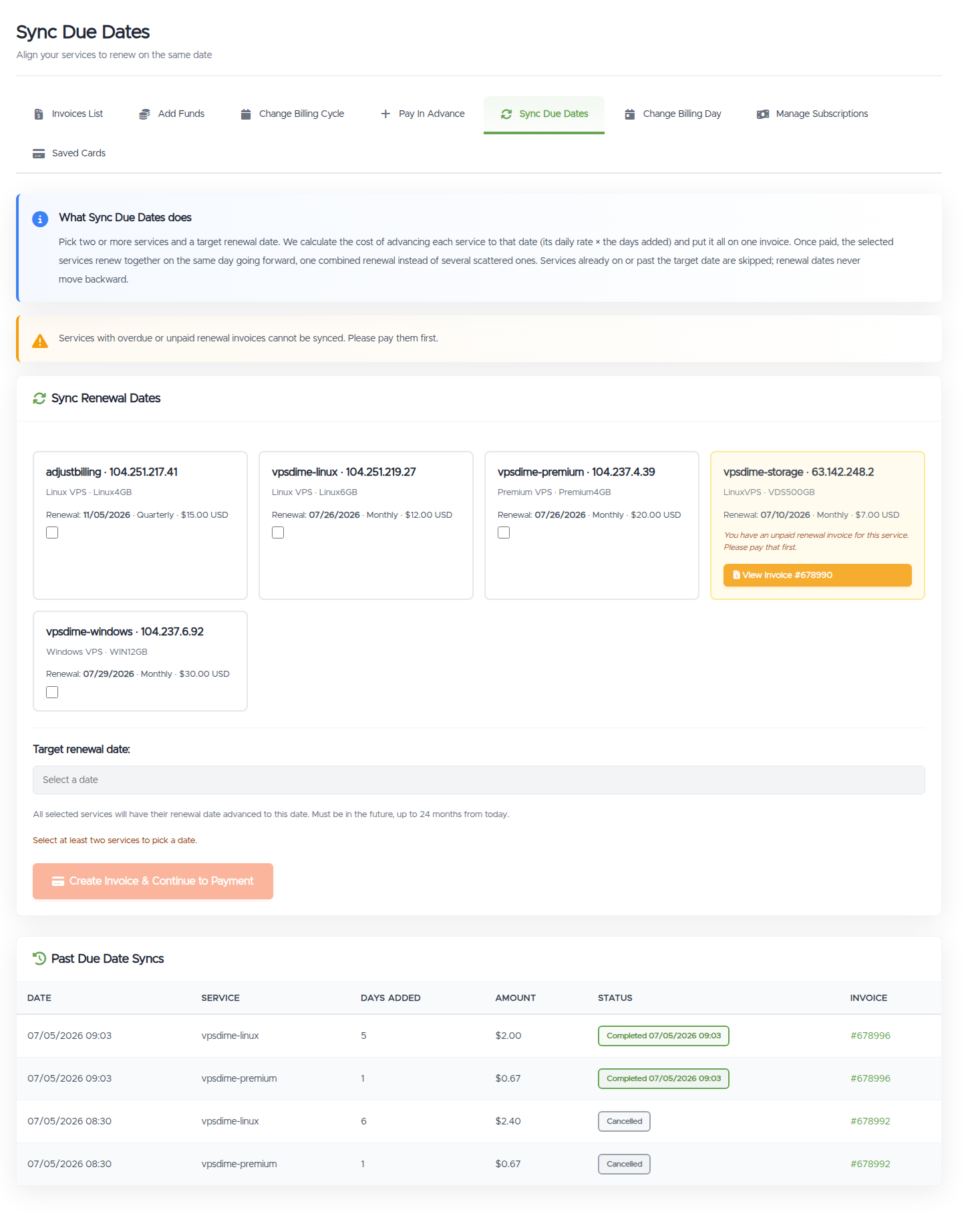Go to the Pay In Advance tab

[x=423, y=114]
